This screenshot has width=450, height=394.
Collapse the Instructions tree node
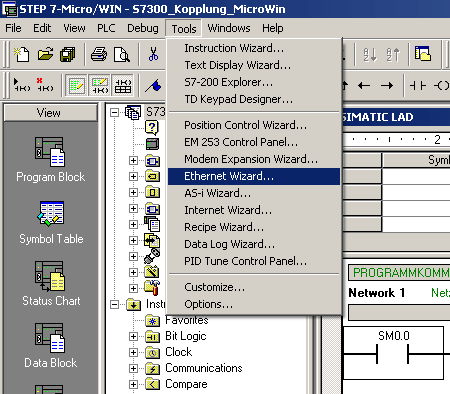[x=115, y=304]
